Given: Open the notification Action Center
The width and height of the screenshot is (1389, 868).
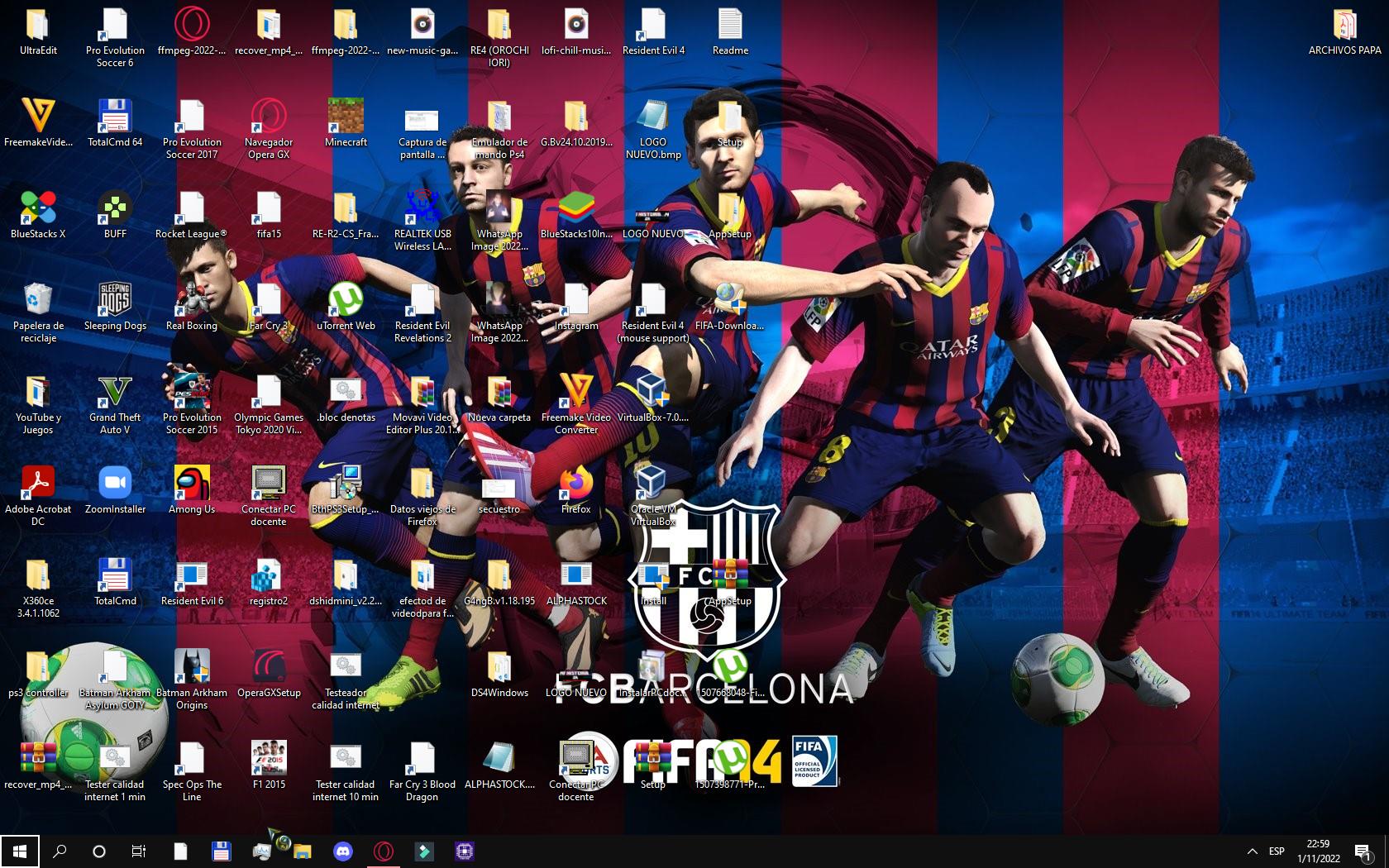Looking at the screenshot, I should (x=1363, y=851).
